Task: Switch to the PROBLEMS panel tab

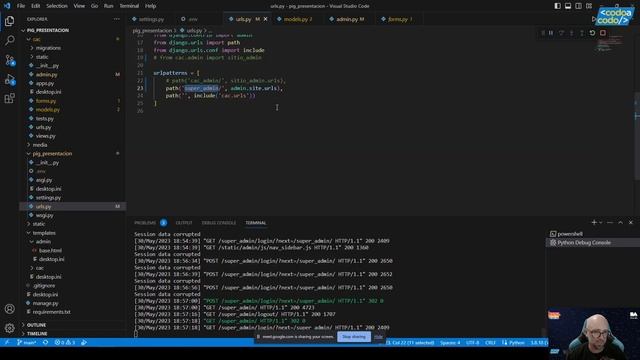Action: (145, 223)
